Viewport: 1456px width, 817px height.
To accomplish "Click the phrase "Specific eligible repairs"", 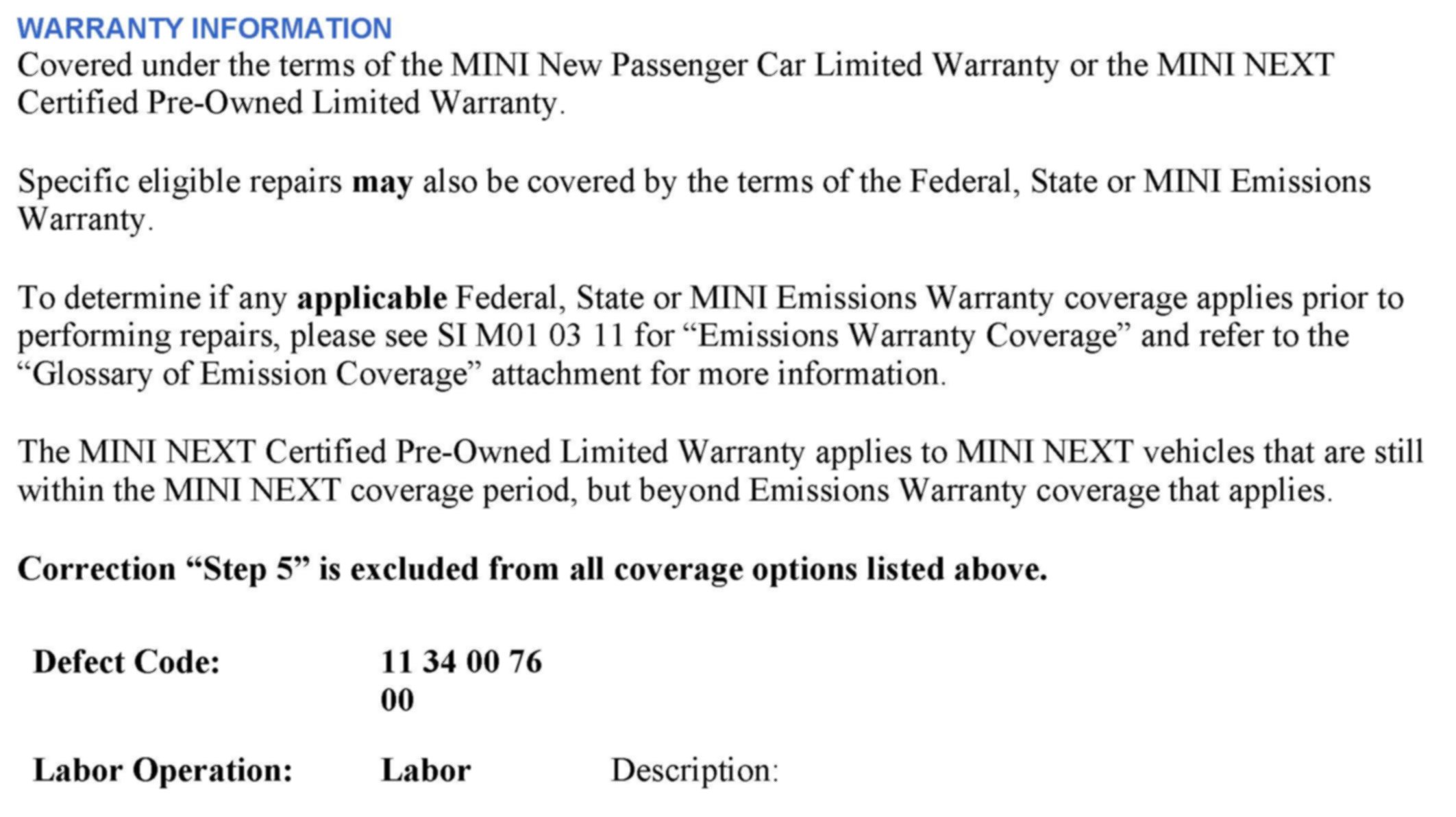I will [180, 183].
